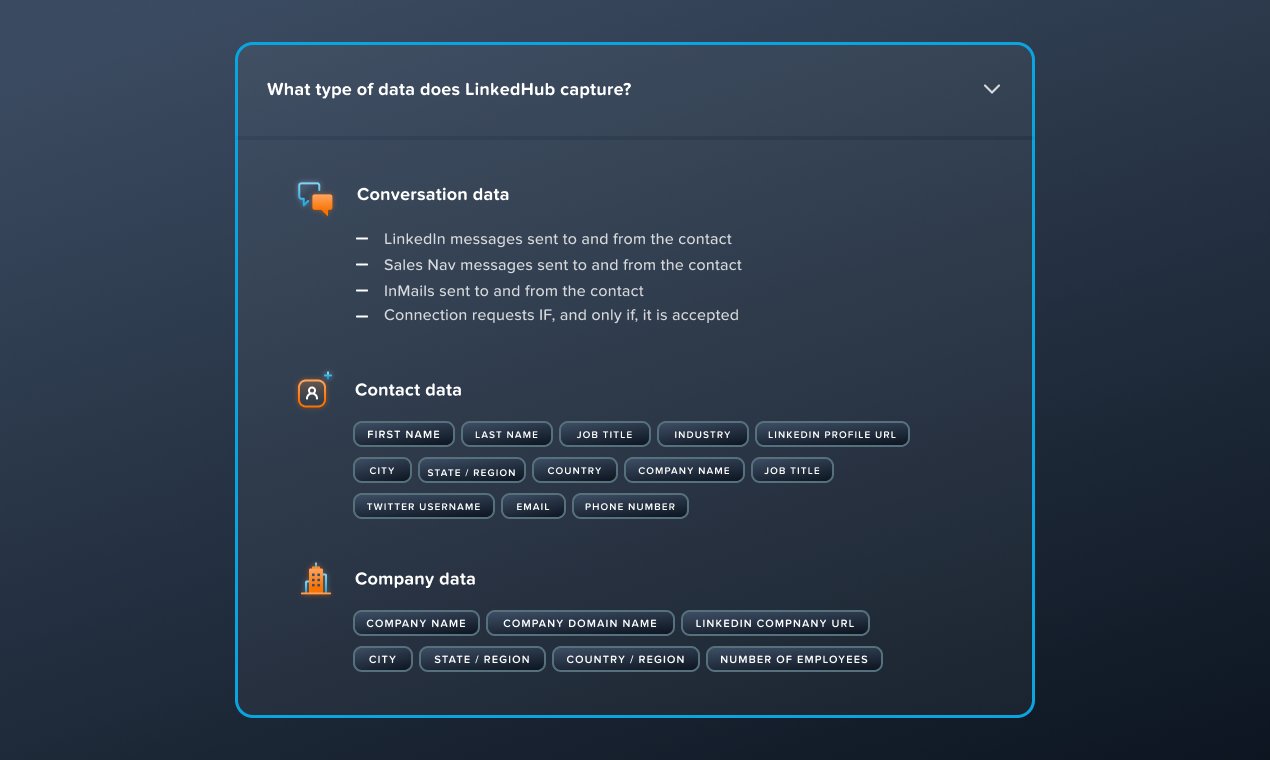Click the Sales Nav messages bullet line

click(563, 265)
